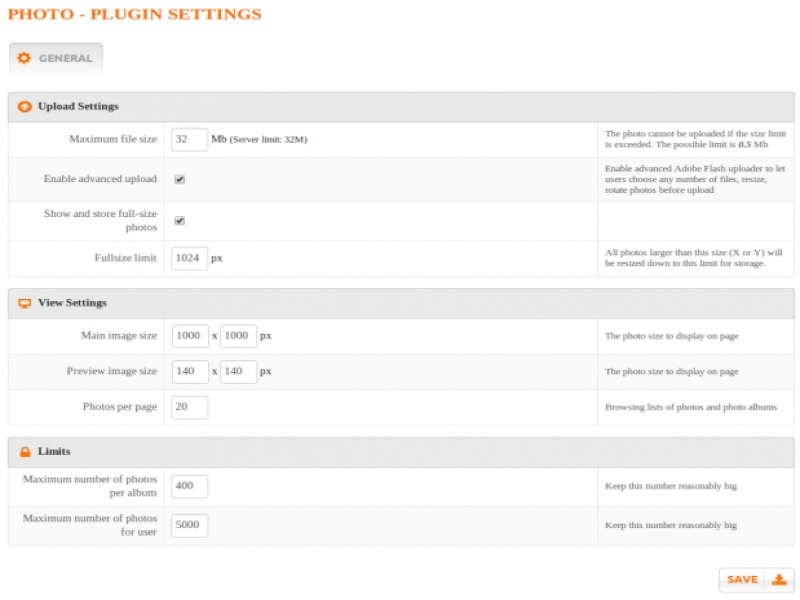Click the Upload Settings plus icon
800x600 pixels.
coord(25,107)
